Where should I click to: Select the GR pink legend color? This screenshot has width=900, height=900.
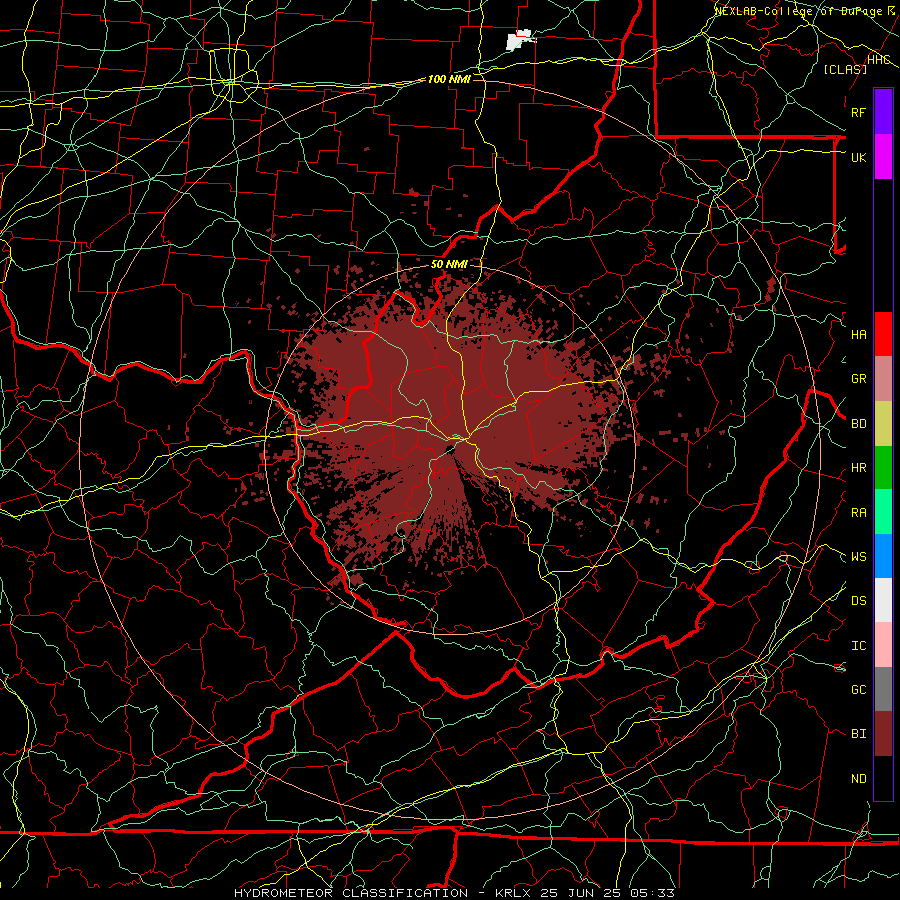coord(883,379)
